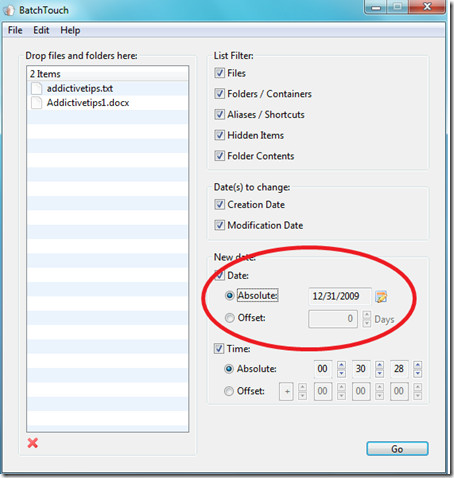The image size is (454, 478).
Task: Click the time offset seconds field
Action: point(399,391)
